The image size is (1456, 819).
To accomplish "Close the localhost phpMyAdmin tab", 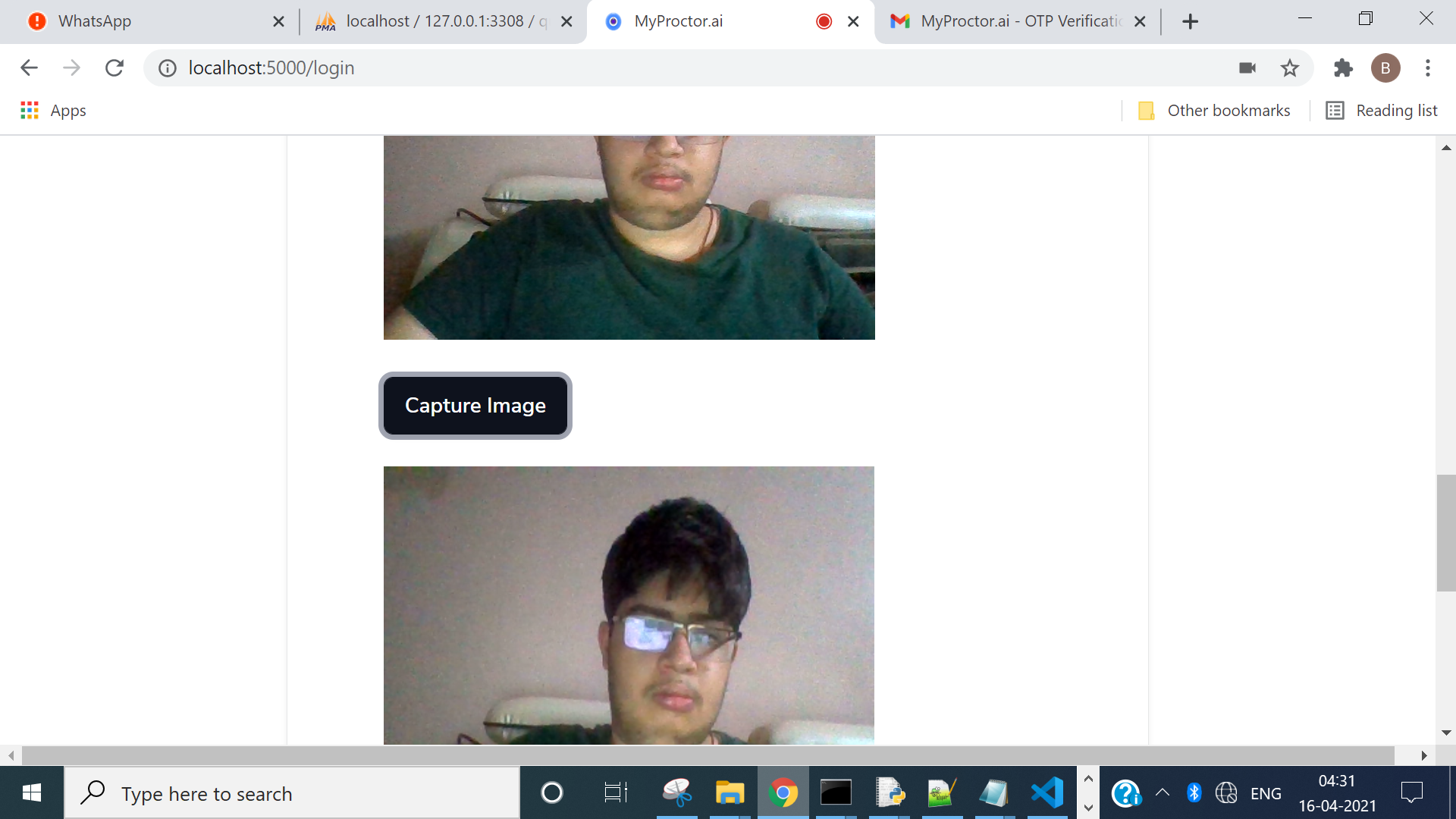I will click(566, 21).
